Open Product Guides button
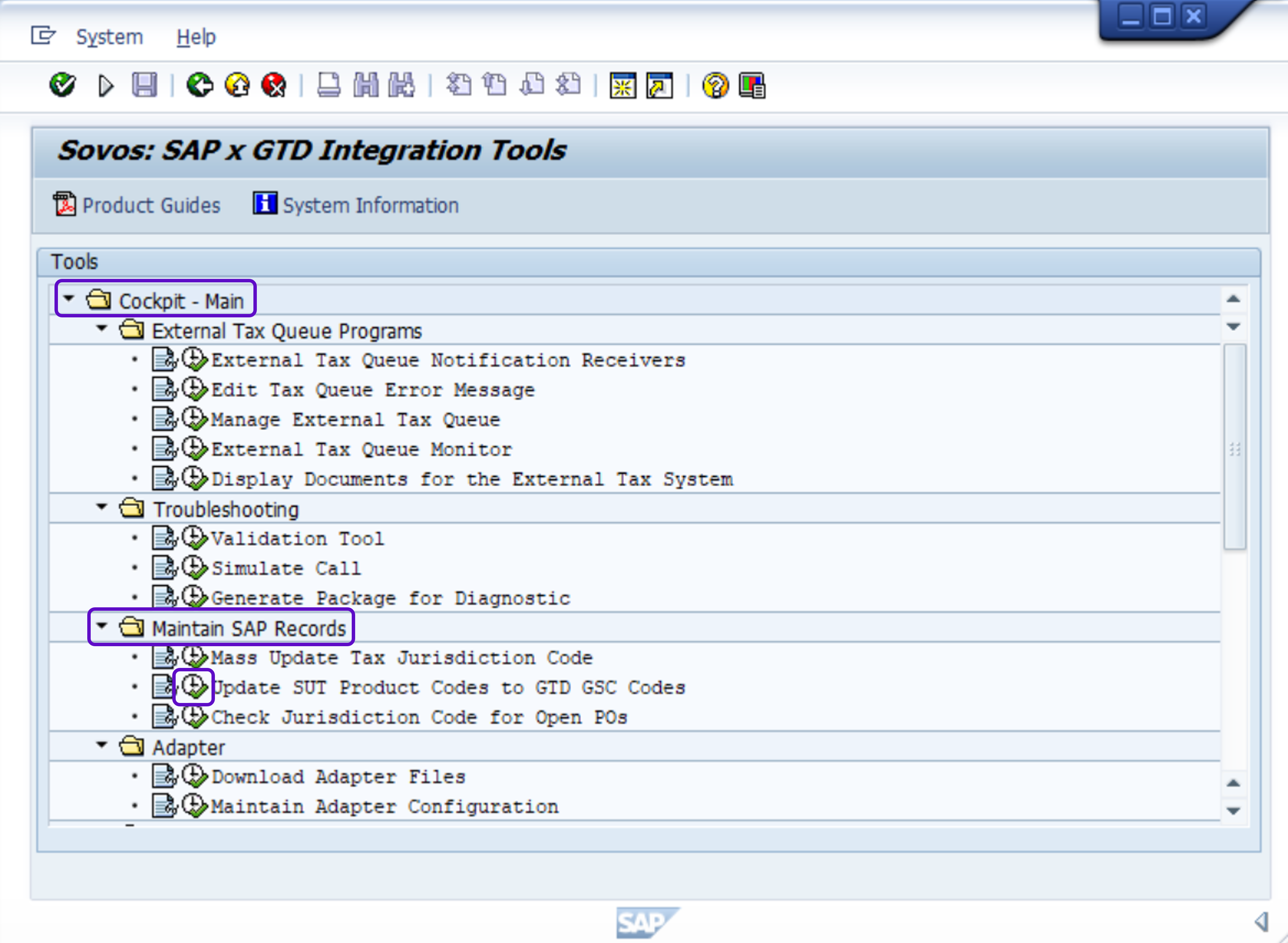Screen dimensions: 1288x943 (137, 205)
